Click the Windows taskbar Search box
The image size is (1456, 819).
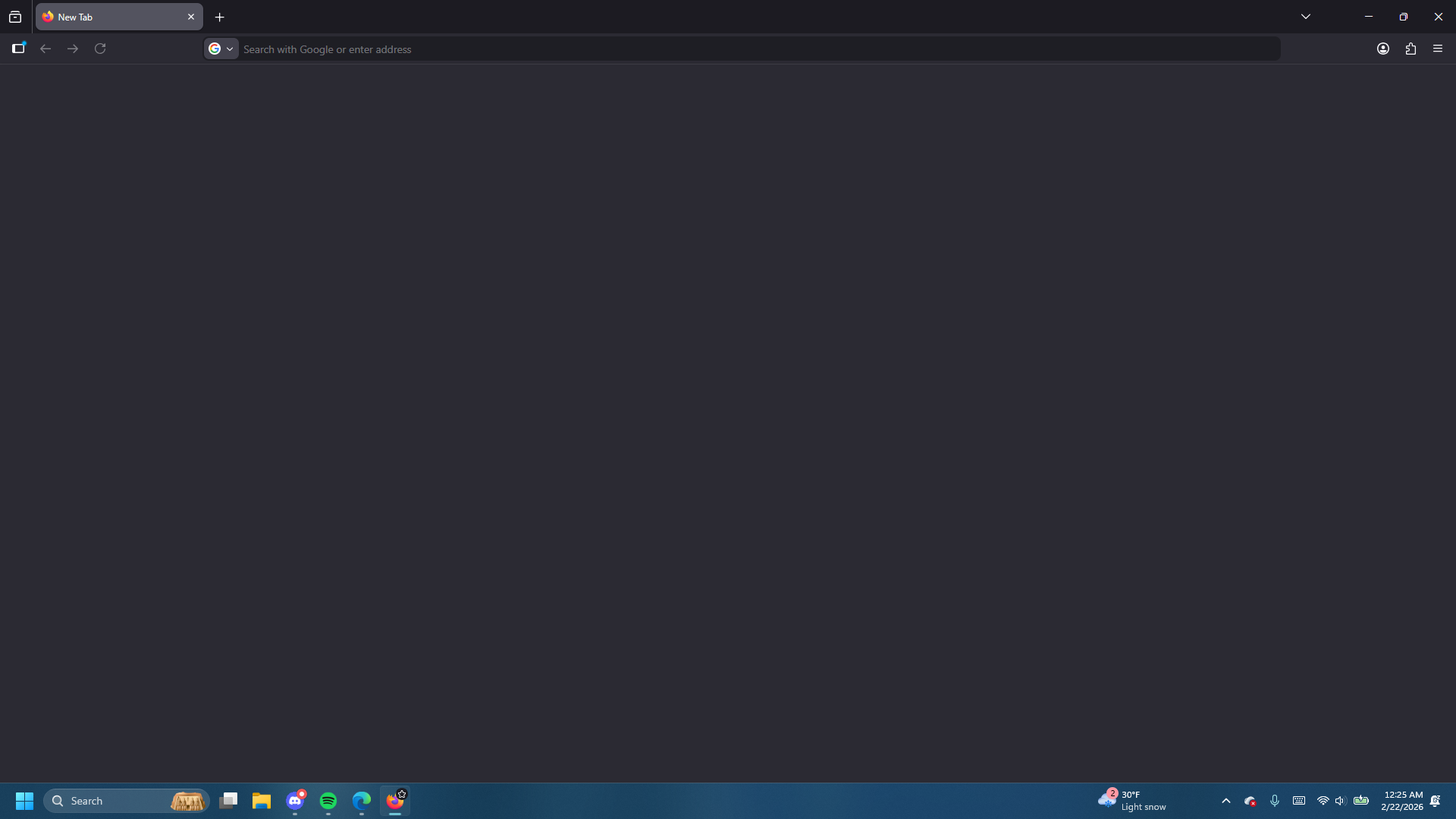(114, 801)
